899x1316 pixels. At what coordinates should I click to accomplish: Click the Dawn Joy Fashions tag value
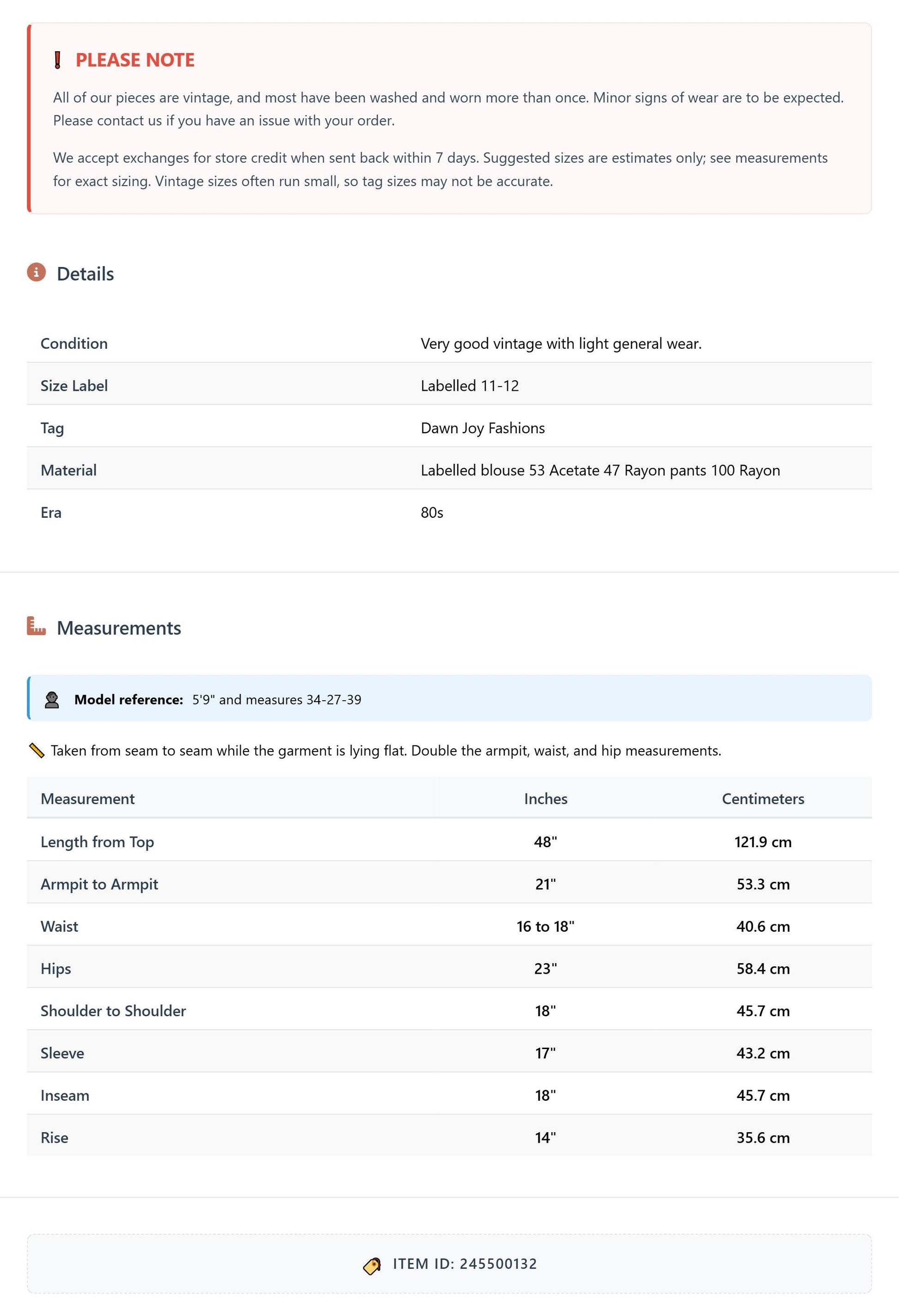tap(483, 428)
